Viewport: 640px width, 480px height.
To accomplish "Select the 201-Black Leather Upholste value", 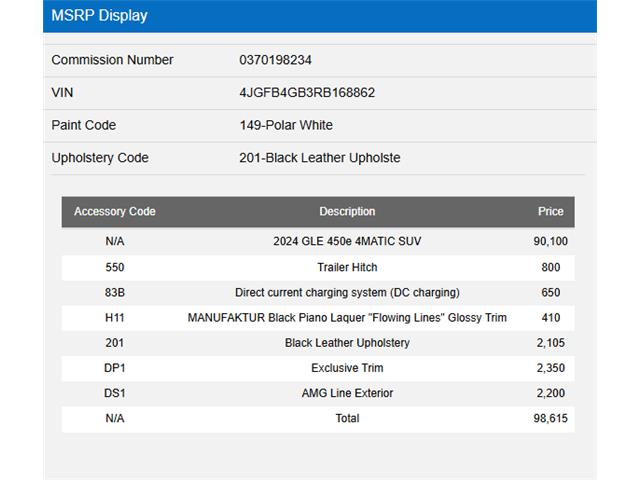I will 320,158.
